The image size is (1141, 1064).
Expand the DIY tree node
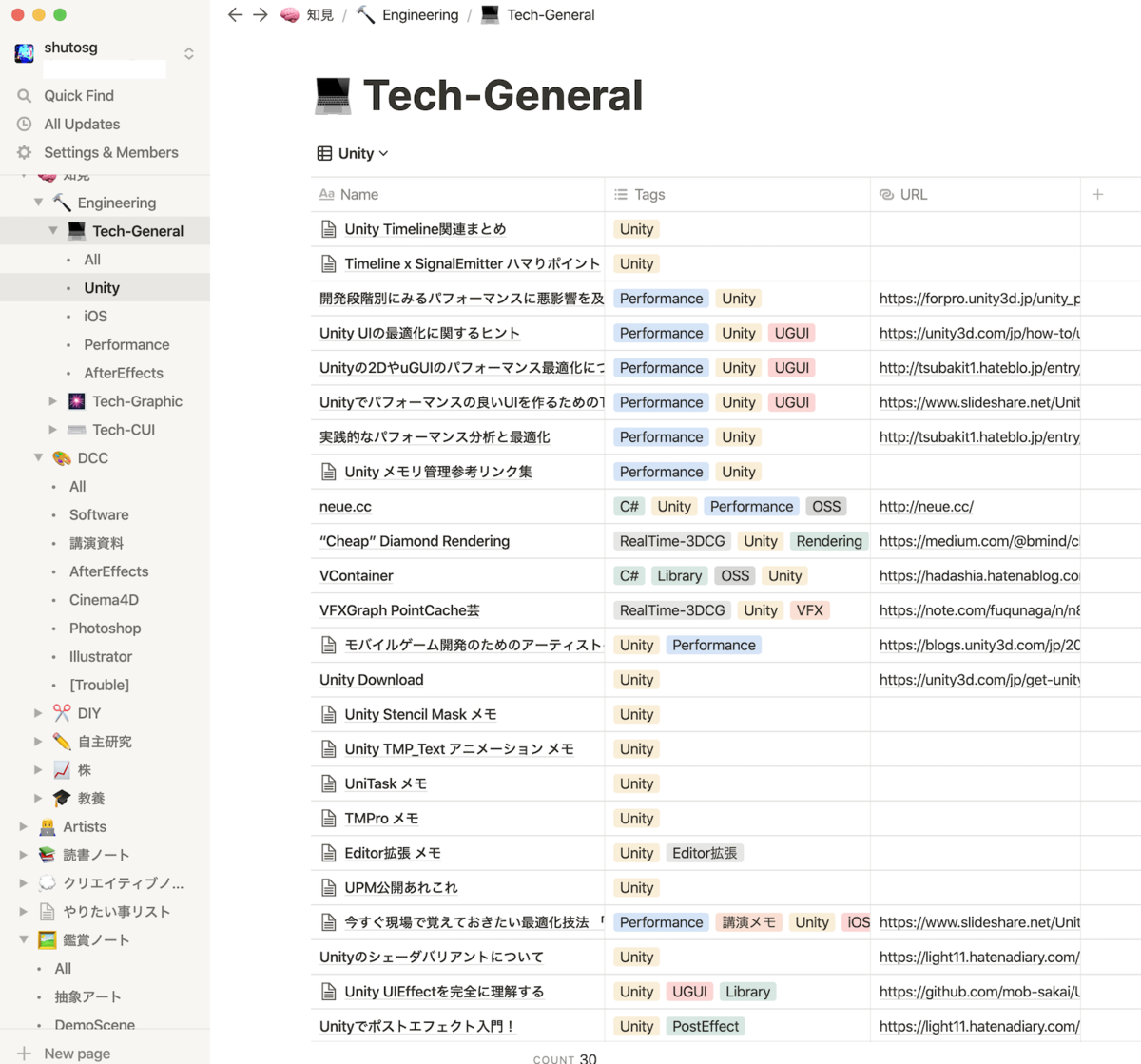38,713
